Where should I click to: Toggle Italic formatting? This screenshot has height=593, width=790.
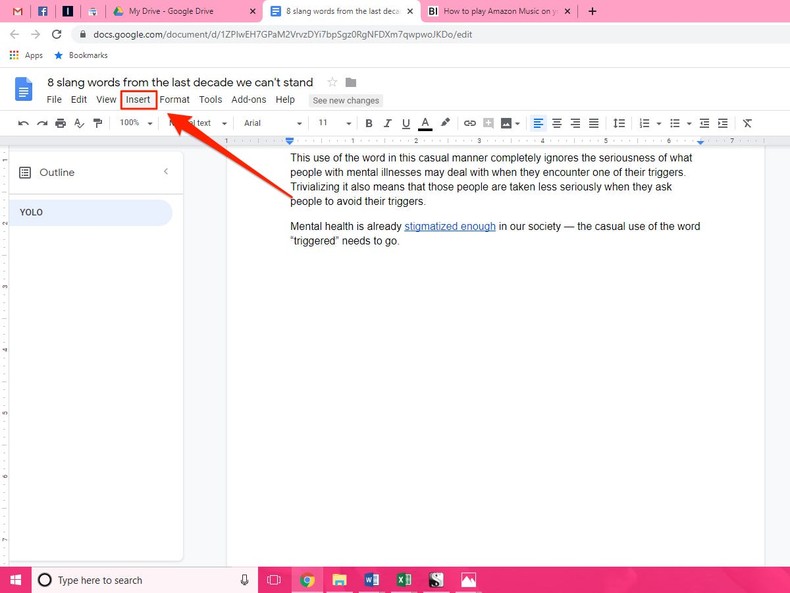pos(387,123)
